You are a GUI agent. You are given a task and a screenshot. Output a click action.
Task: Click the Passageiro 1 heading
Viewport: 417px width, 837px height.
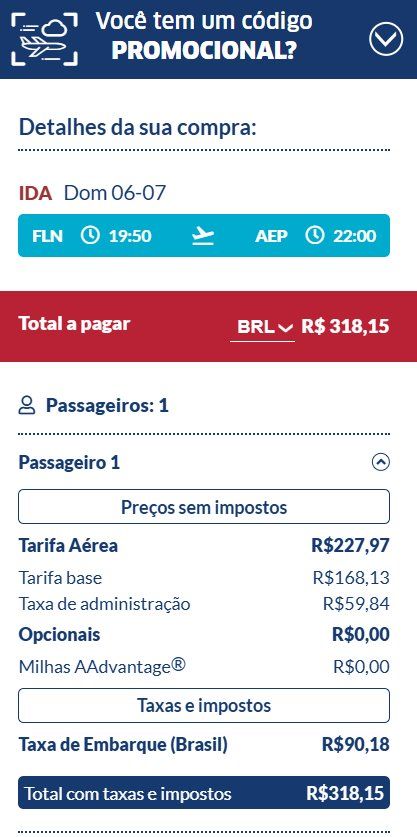click(69, 462)
